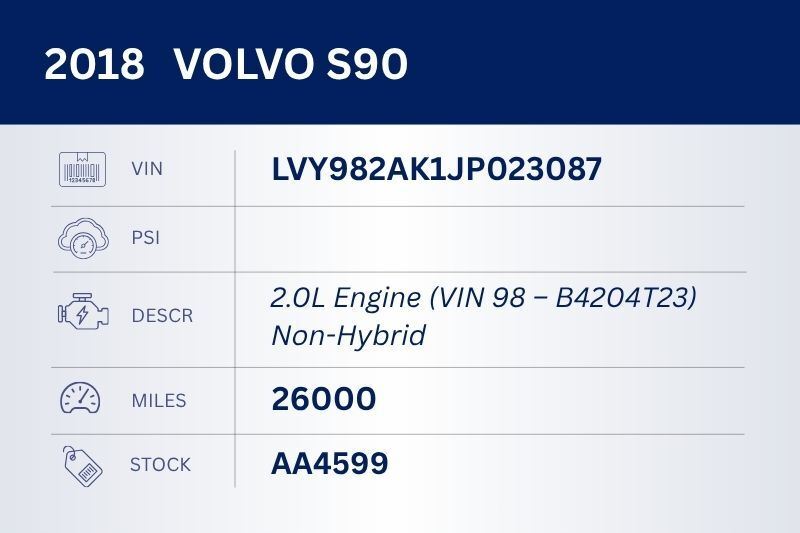Select the VIN row label

(147, 169)
